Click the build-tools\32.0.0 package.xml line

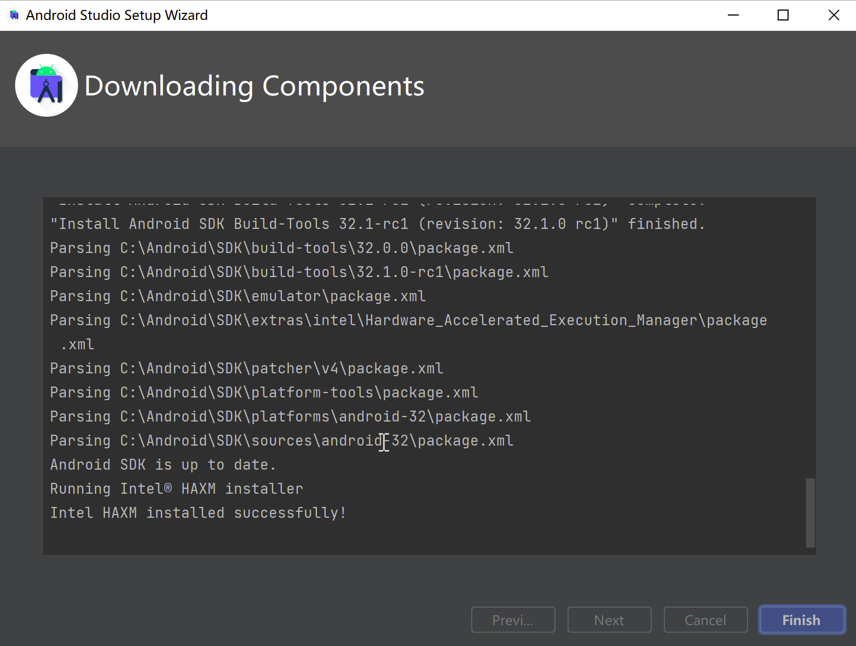281,249
